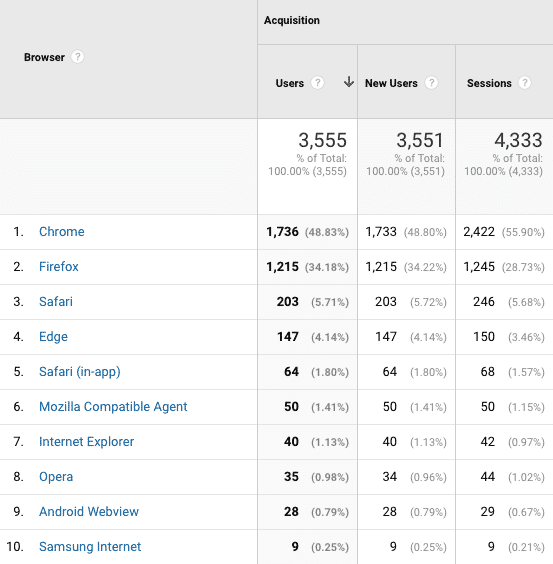553x564 pixels.
Task: Select total users value 3,555
Action: [322, 140]
